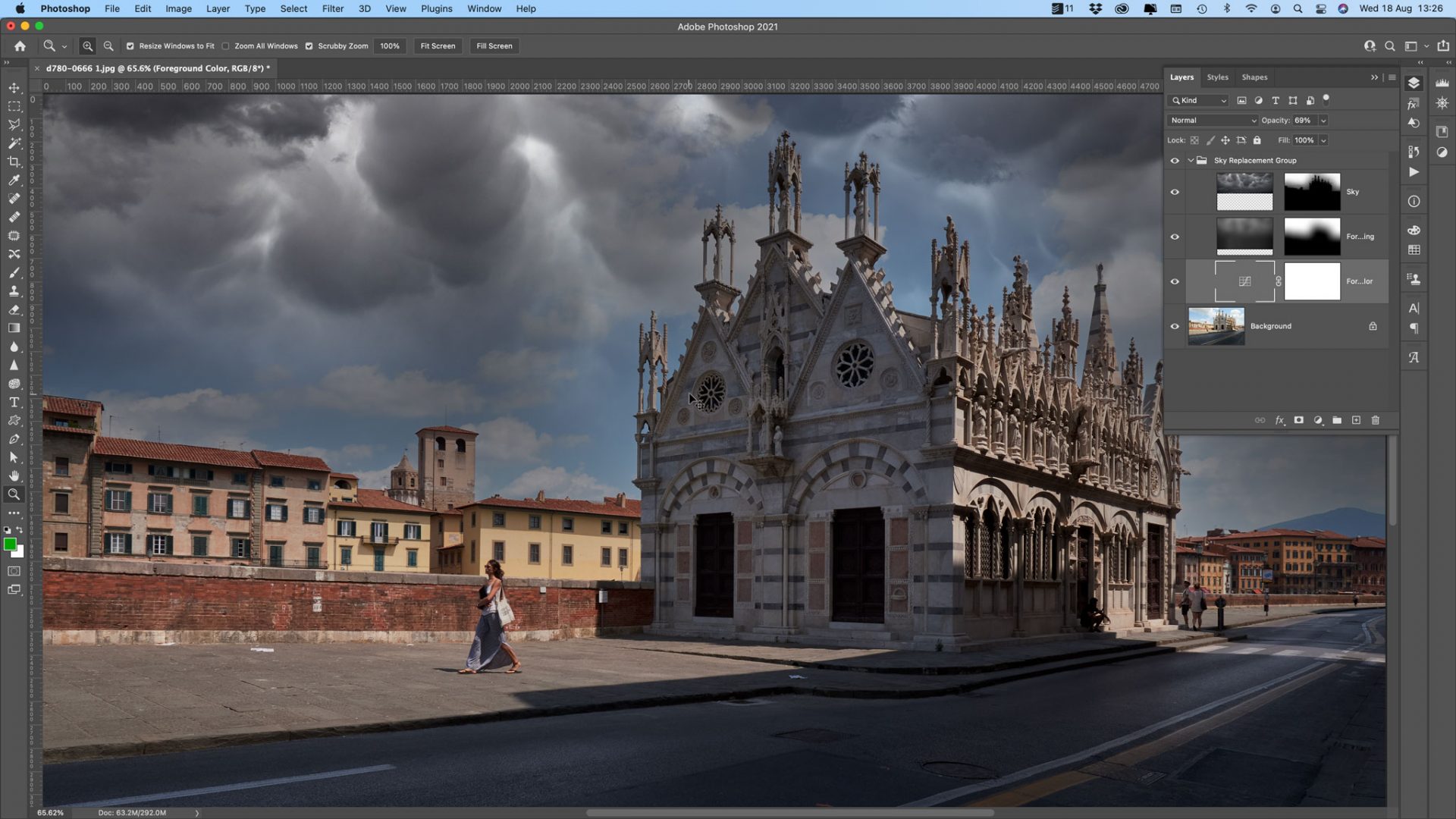Open the Fill slider dropdown arrow
The height and width of the screenshot is (819, 1456).
point(1323,140)
